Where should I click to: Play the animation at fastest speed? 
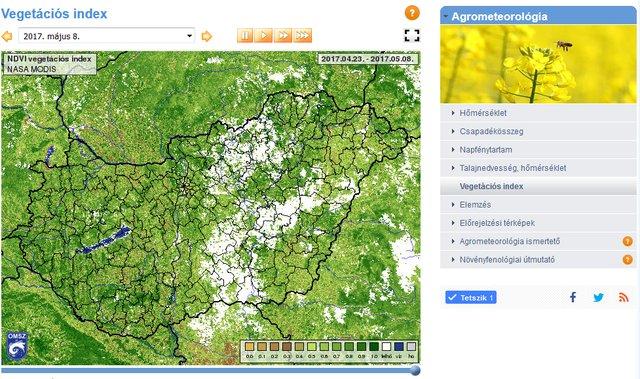tap(302, 35)
